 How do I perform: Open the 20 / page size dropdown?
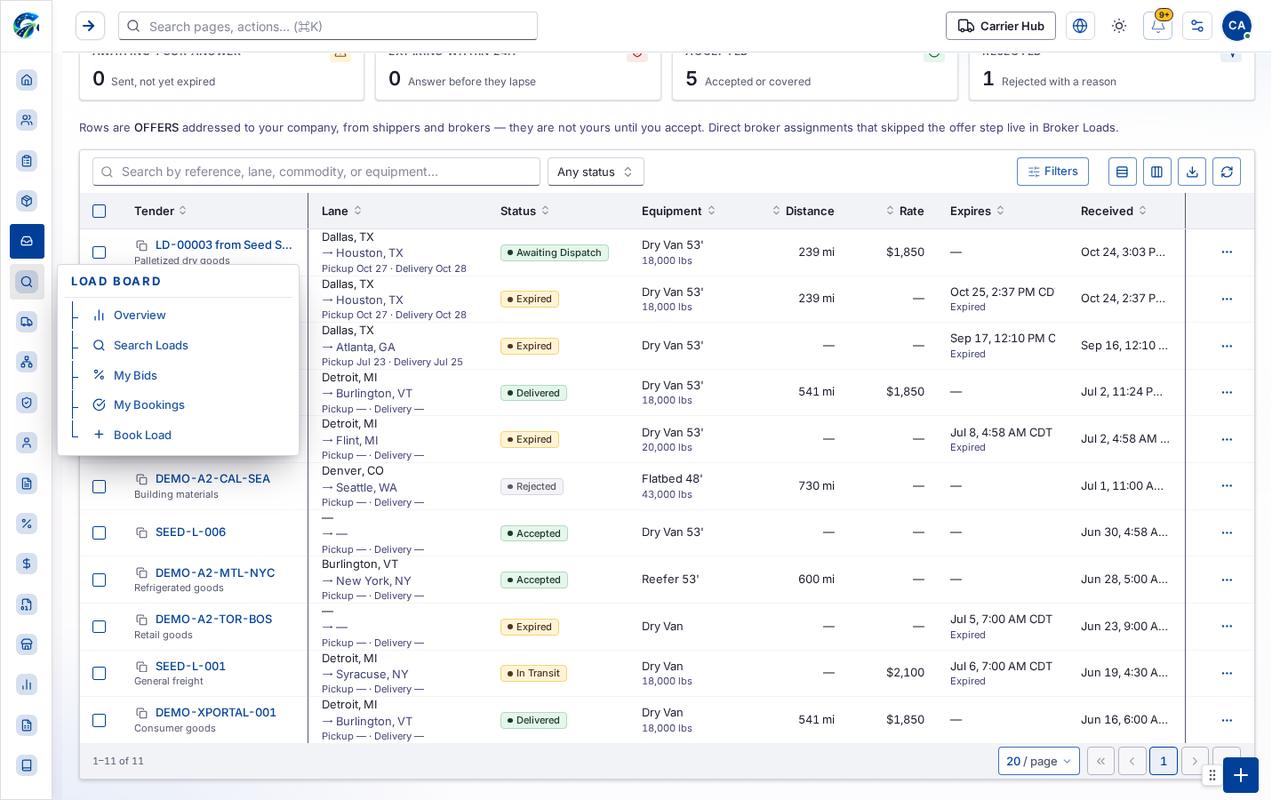point(1039,761)
